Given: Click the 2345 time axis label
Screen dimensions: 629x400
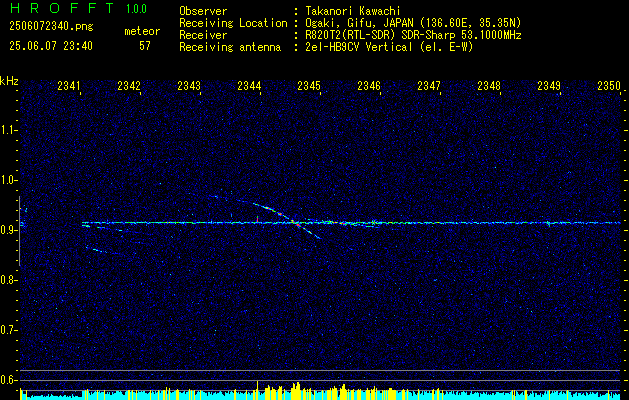Looking at the screenshot, I should click(x=309, y=85).
